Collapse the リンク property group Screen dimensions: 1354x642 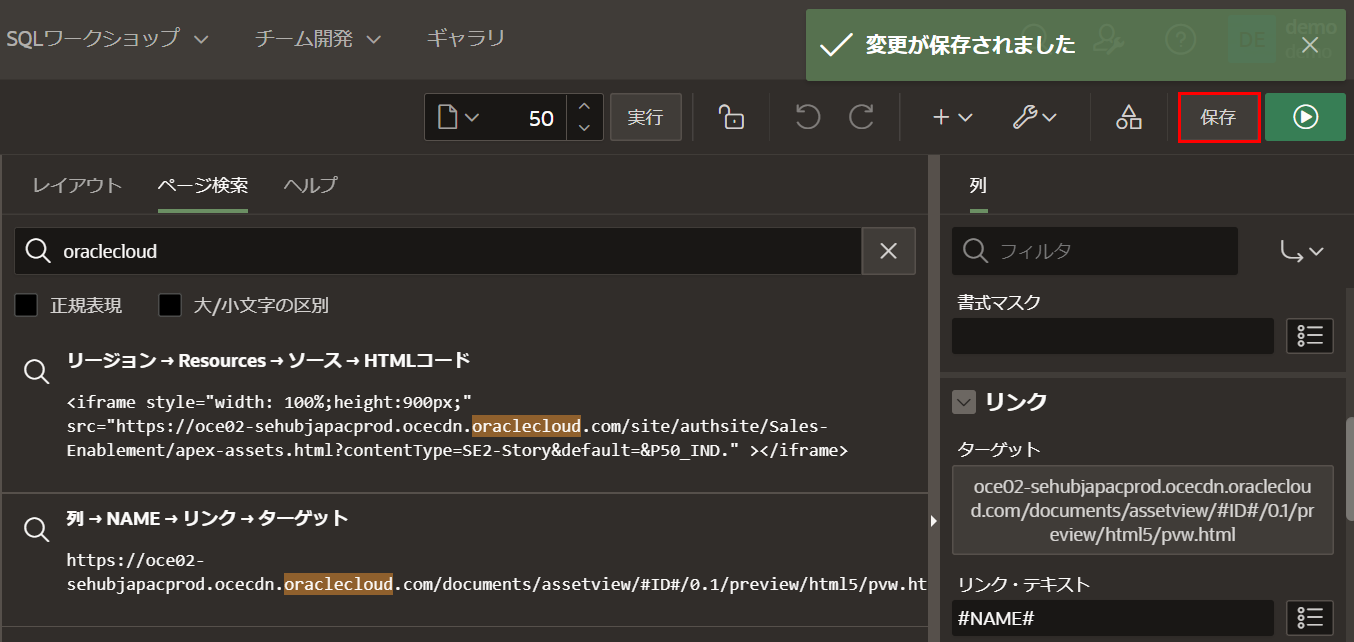(x=964, y=402)
